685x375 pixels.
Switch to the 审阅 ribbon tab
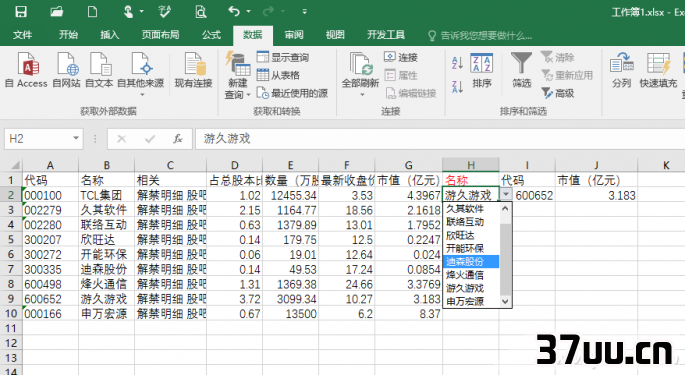tap(294, 35)
